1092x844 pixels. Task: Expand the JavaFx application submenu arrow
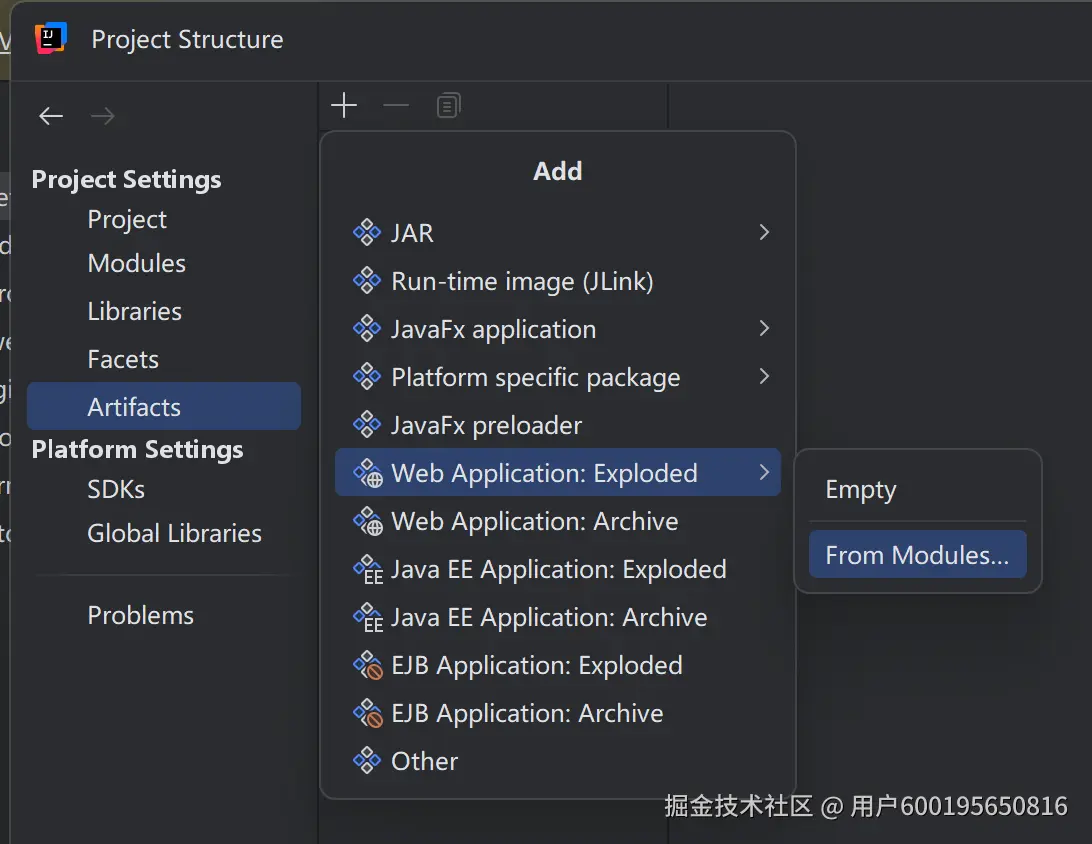click(764, 329)
